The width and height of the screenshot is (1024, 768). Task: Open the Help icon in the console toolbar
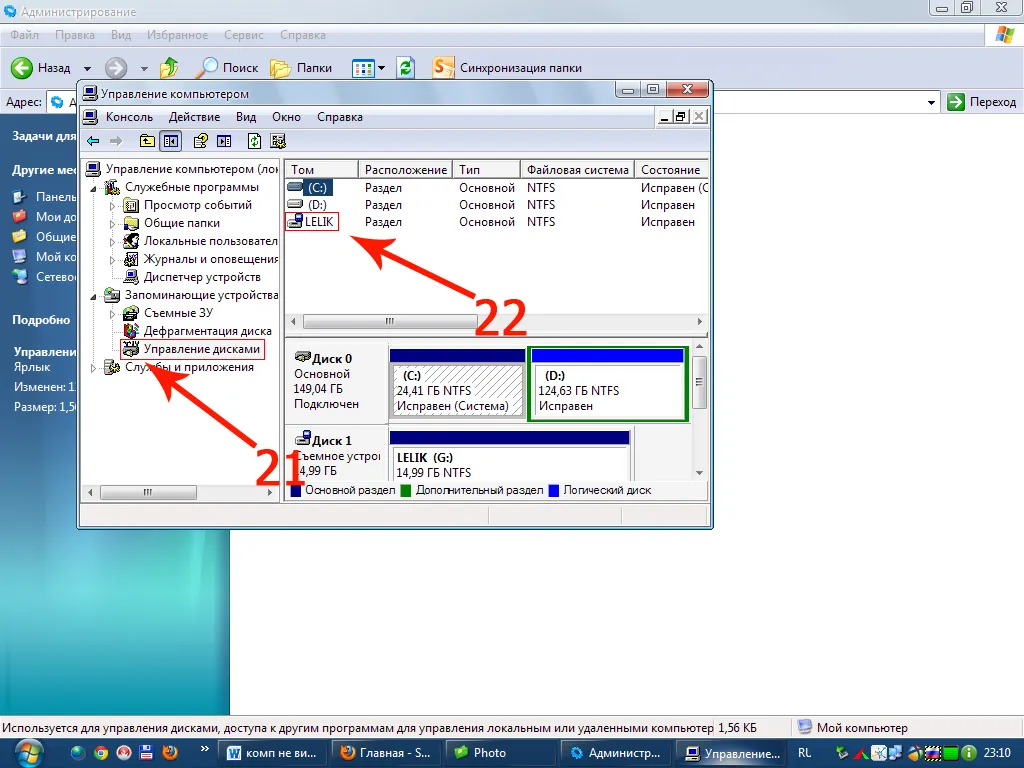point(200,141)
